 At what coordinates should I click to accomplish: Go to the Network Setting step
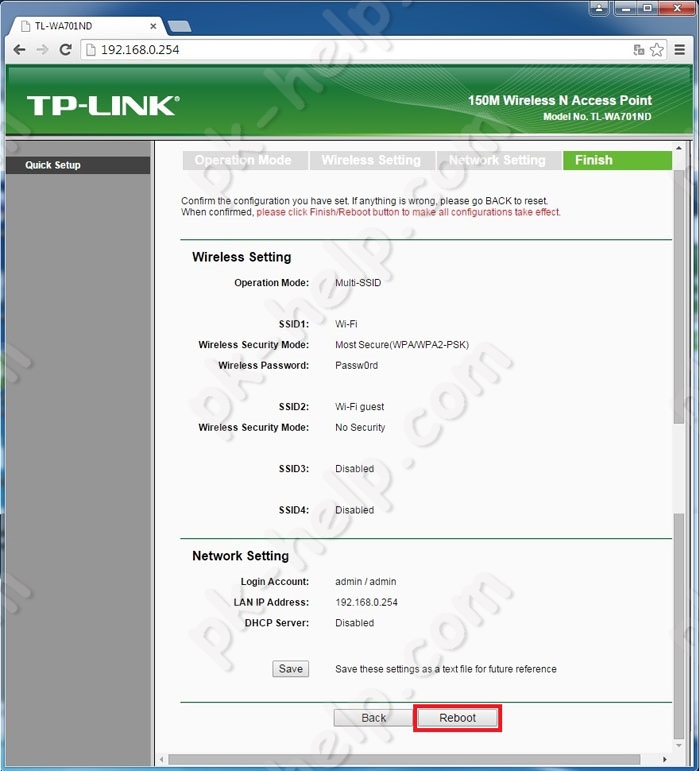(499, 160)
